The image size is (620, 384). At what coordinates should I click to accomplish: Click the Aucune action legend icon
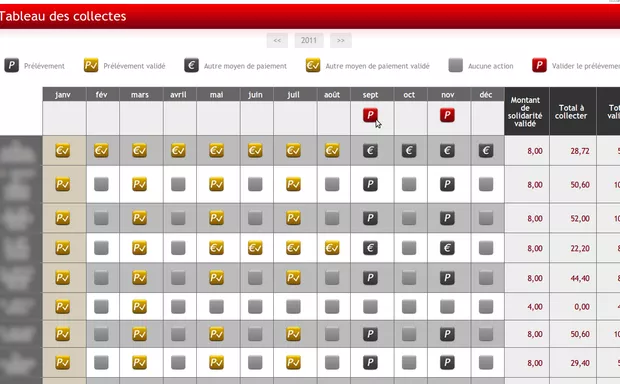point(456,65)
